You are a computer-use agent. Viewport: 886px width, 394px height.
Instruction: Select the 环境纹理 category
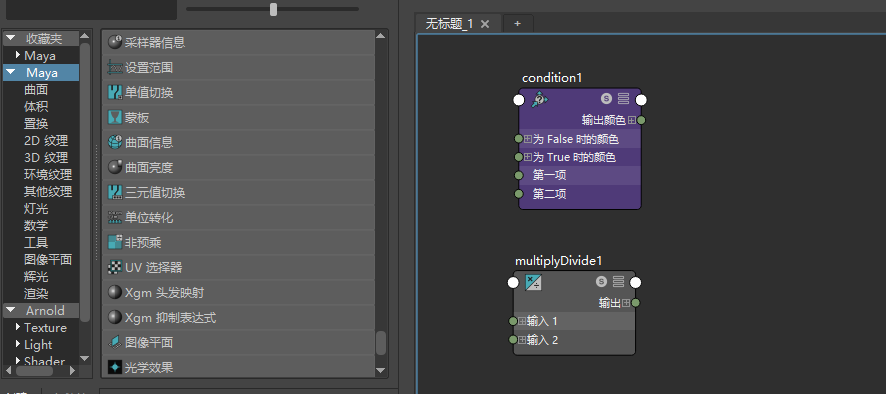point(48,175)
